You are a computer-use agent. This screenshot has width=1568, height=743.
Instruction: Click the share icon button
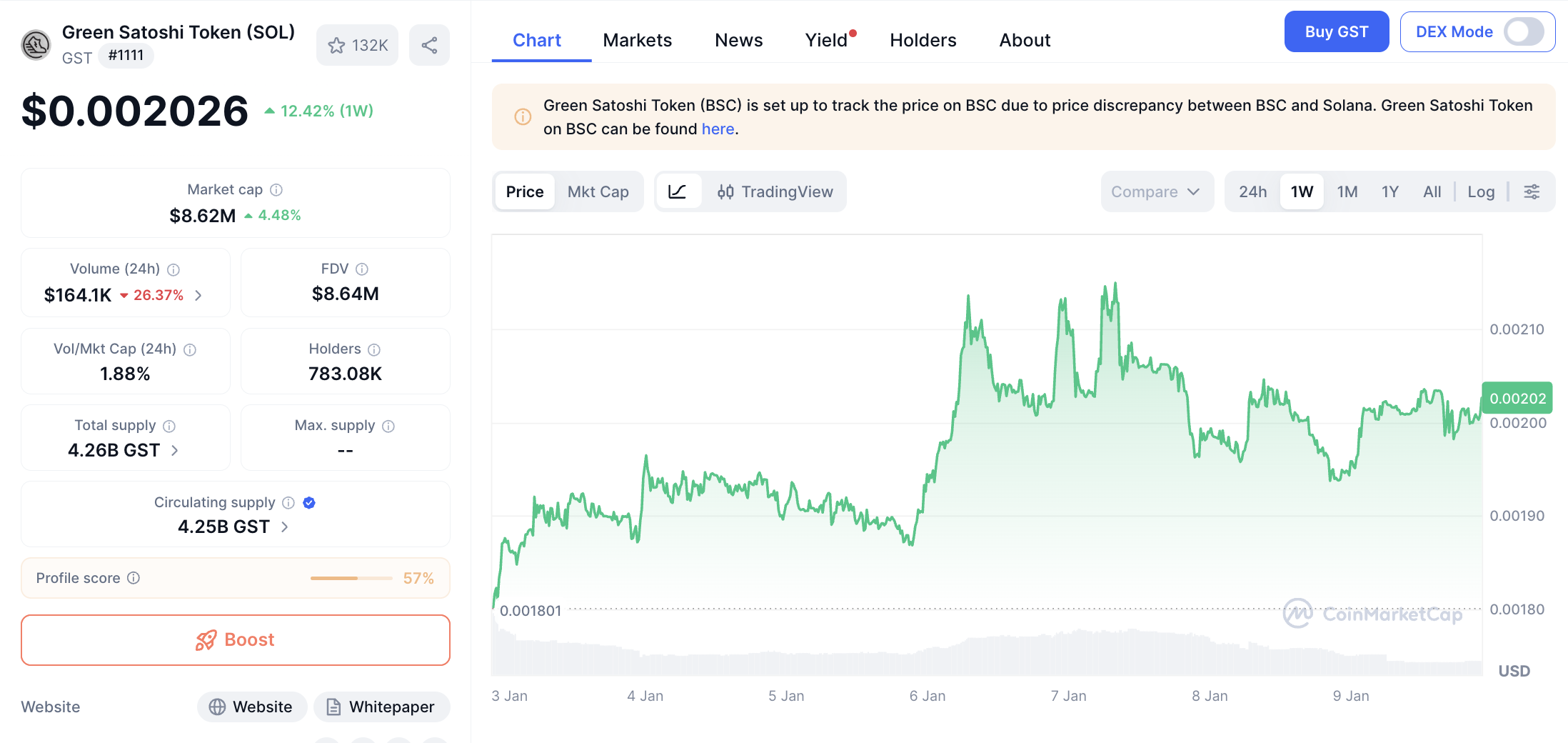click(429, 46)
